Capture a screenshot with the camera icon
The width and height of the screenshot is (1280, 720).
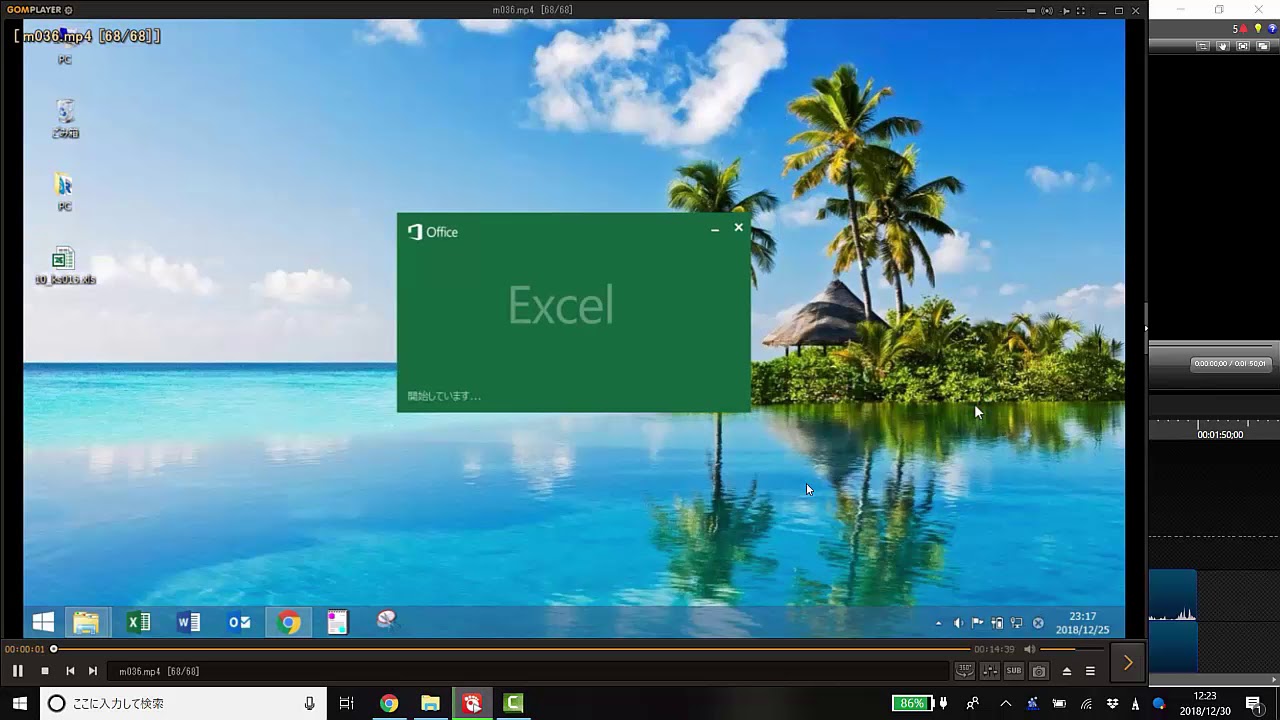(x=1039, y=671)
